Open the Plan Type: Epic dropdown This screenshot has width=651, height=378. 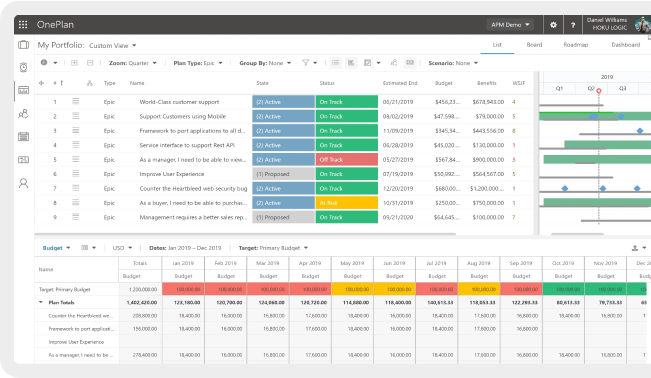[x=198, y=63]
